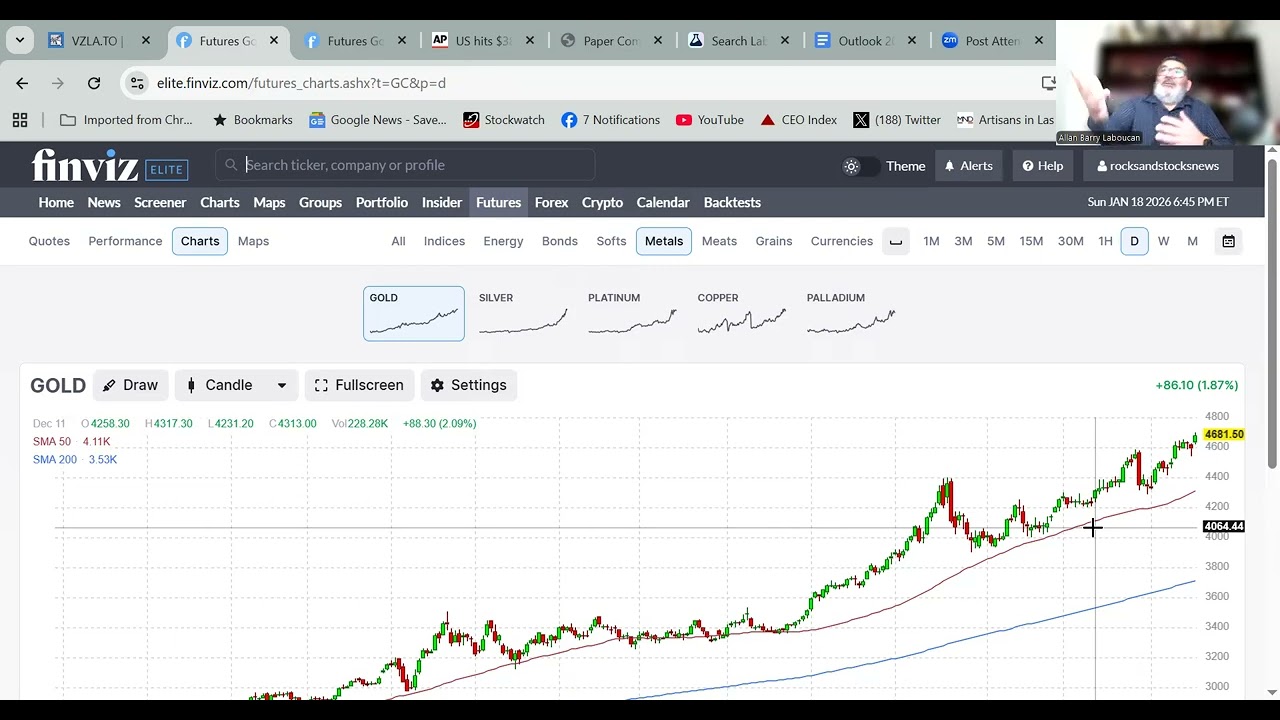Click the chart layout icon beside Currencies

point(896,241)
